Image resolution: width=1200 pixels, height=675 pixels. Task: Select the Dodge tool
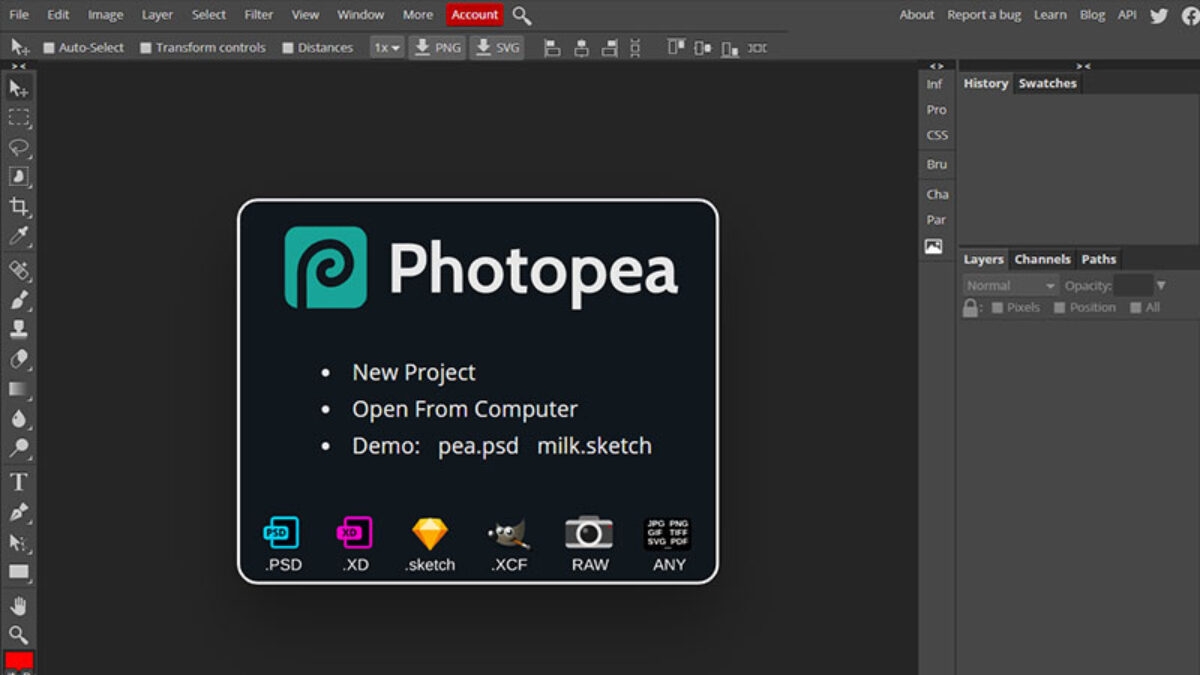[x=18, y=448]
